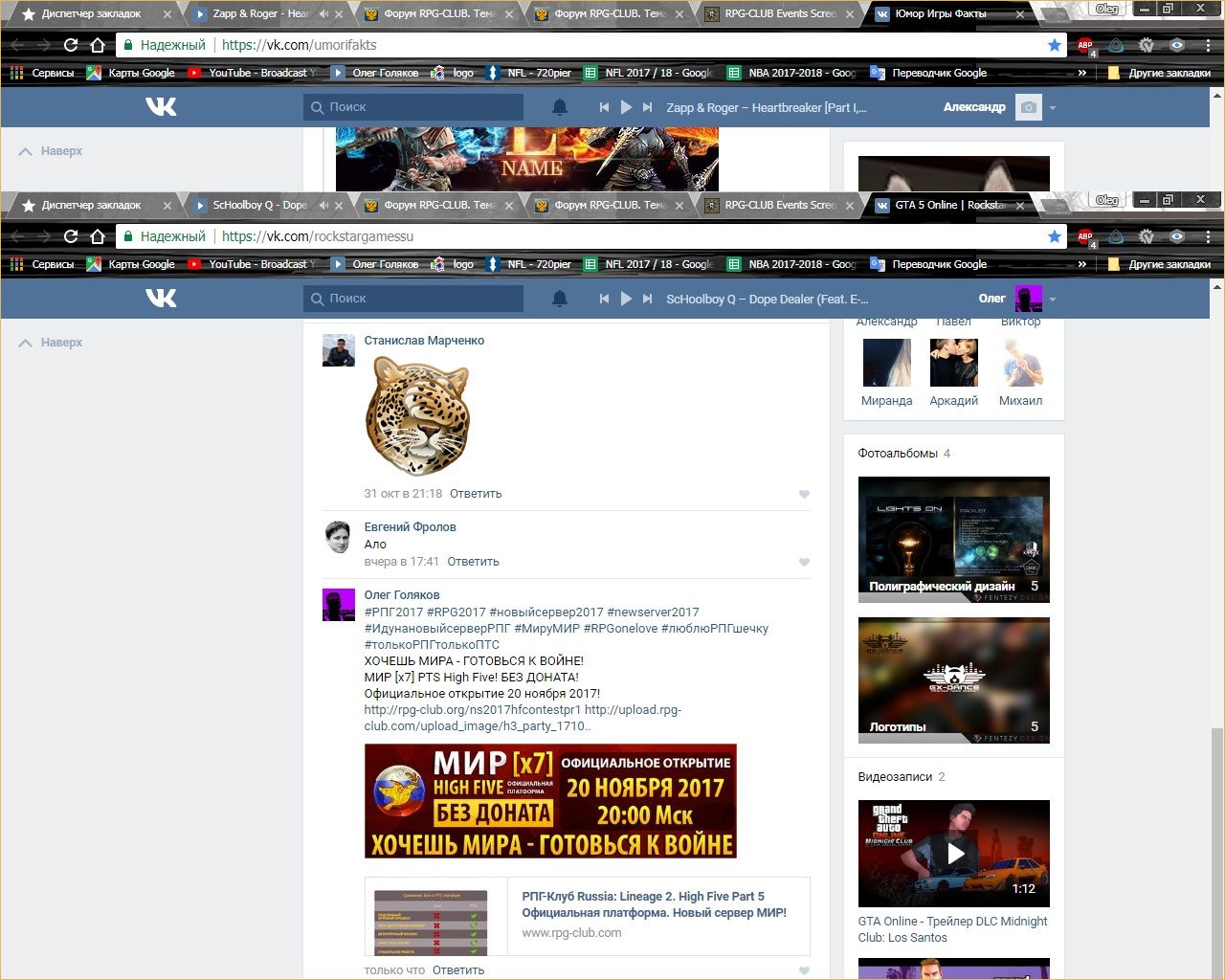The image size is (1225, 980).
Task: Click the VK logo in the umorifakts window
Action: [x=161, y=106]
